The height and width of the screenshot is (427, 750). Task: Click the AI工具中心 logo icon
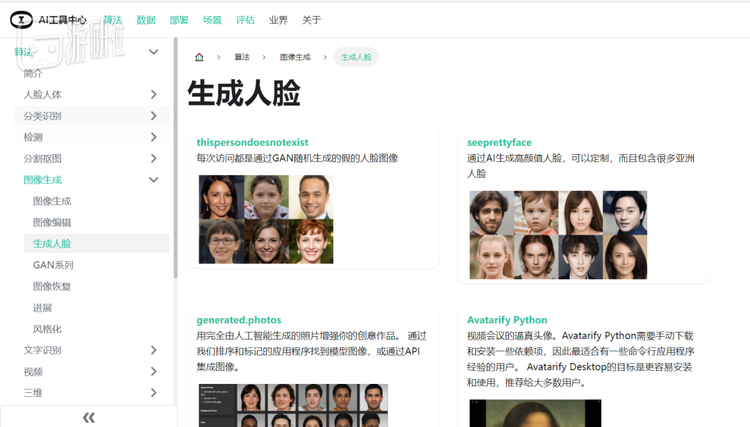21,20
